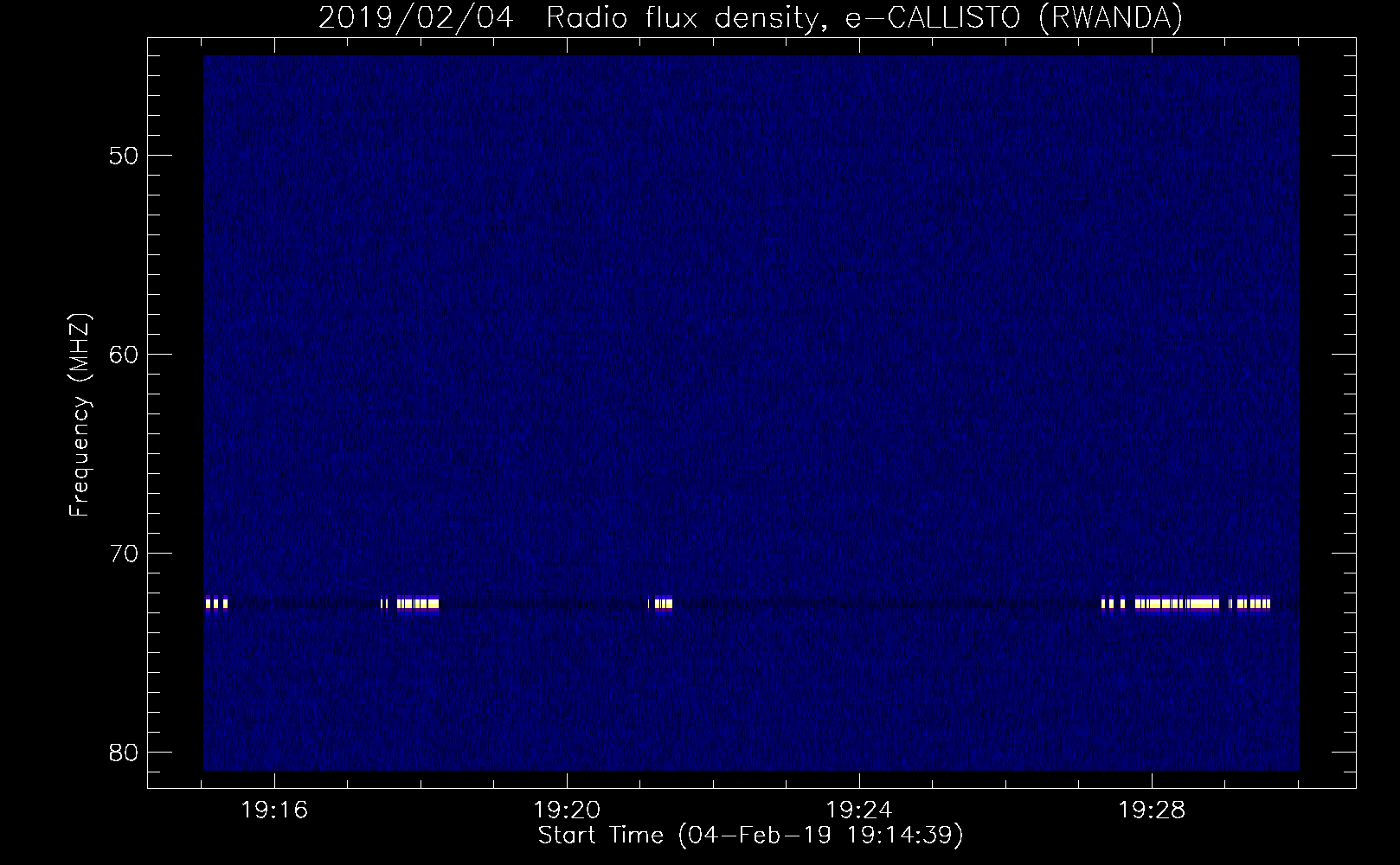
Task: Click the '80' frequency tick label
Action: click(x=124, y=753)
